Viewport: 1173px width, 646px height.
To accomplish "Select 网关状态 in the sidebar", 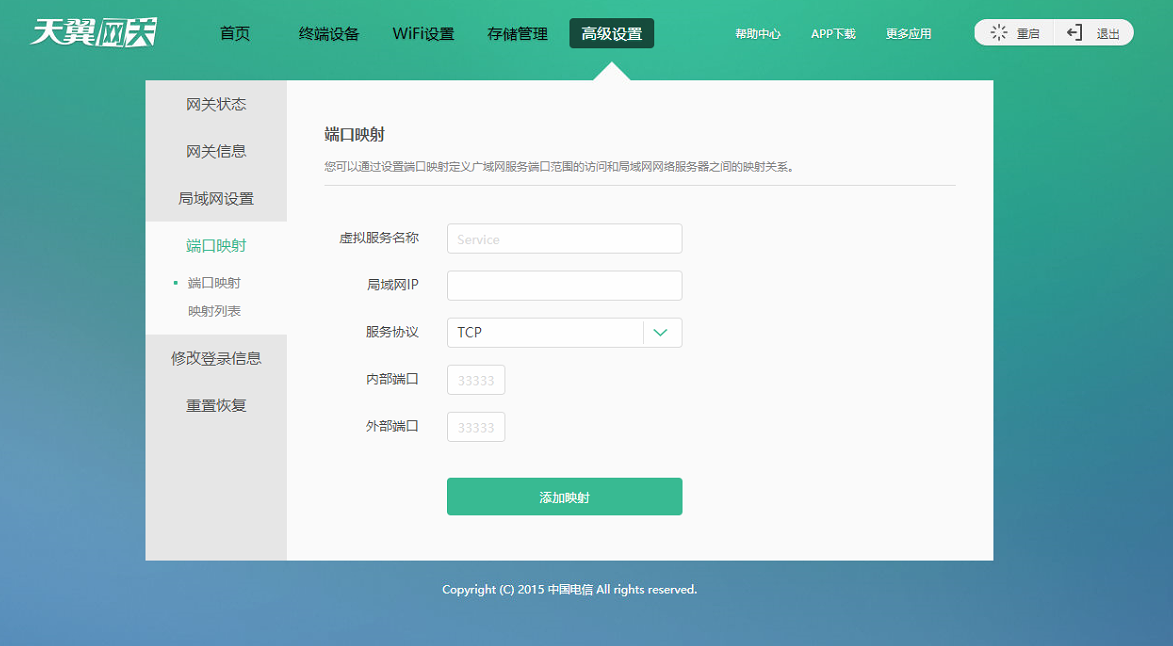I will (x=216, y=104).
